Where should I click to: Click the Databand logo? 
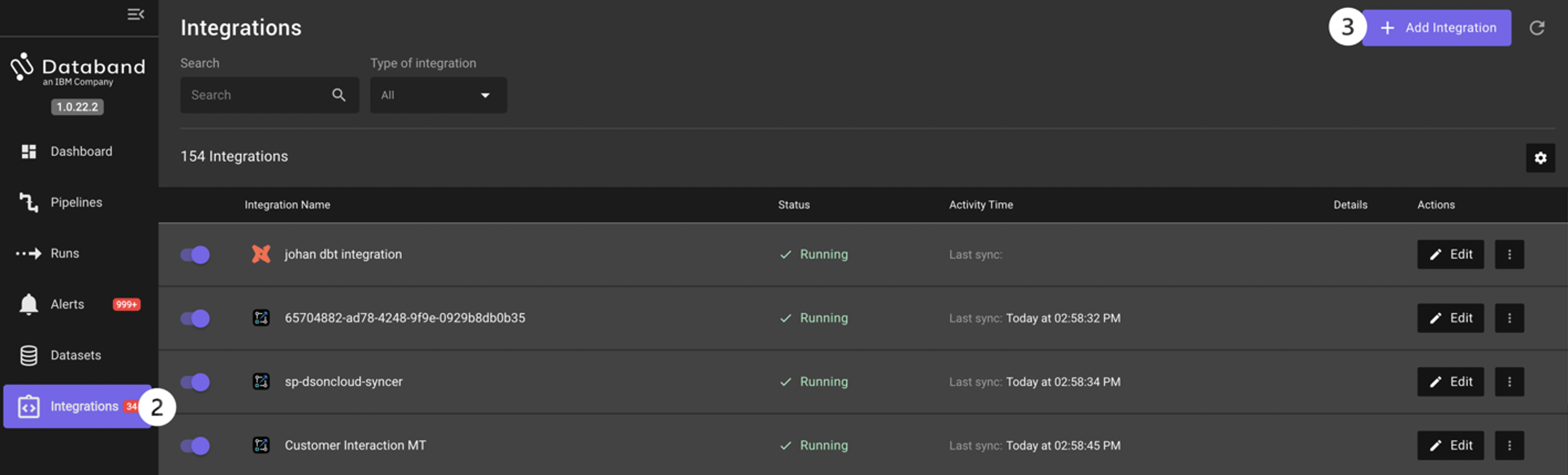tap(78, 69)
